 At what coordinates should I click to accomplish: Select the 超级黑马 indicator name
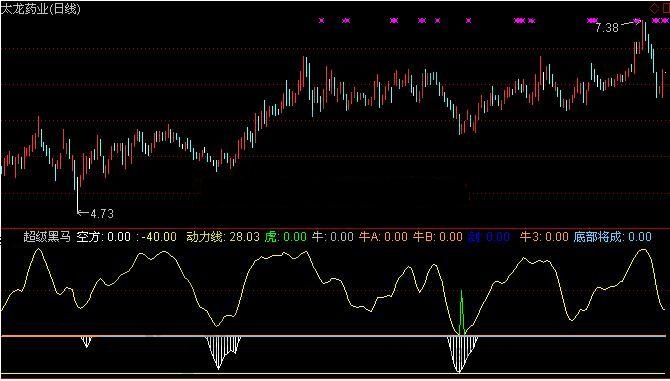pos(47,237)
